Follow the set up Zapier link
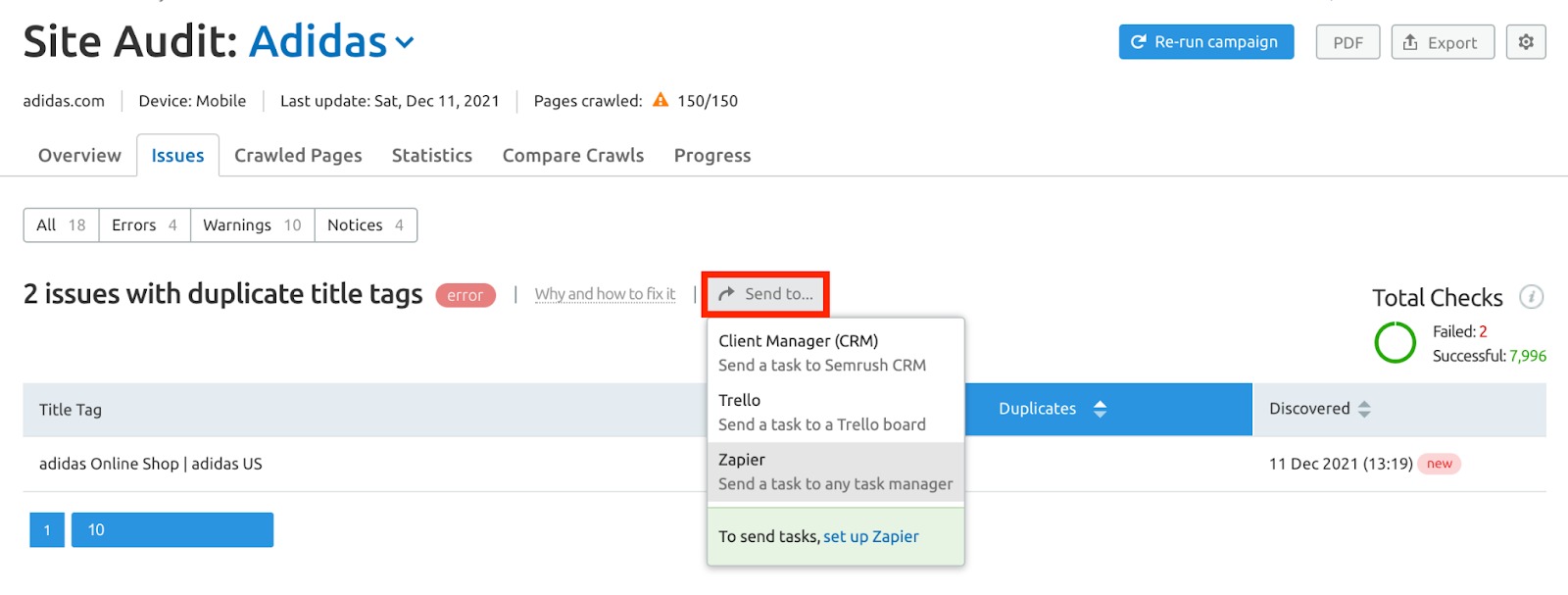1568x595 pixels. 871,536
